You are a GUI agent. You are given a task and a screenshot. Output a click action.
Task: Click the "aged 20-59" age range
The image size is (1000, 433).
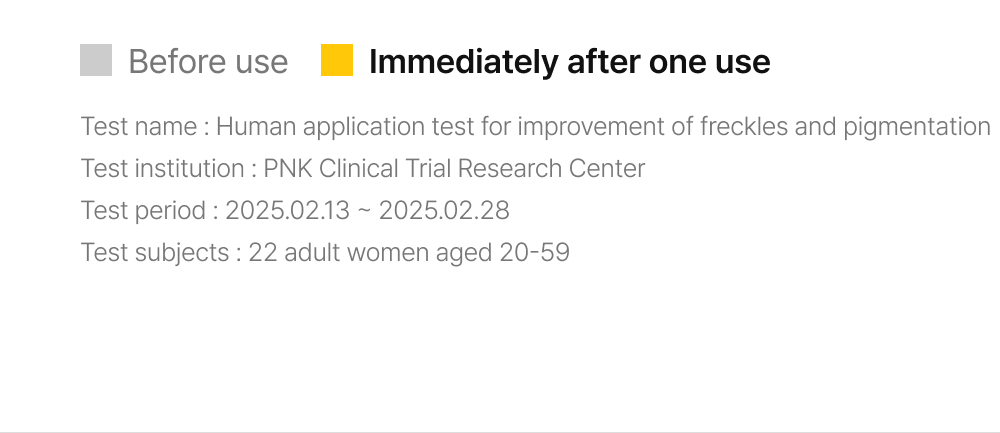pos(503,253)
